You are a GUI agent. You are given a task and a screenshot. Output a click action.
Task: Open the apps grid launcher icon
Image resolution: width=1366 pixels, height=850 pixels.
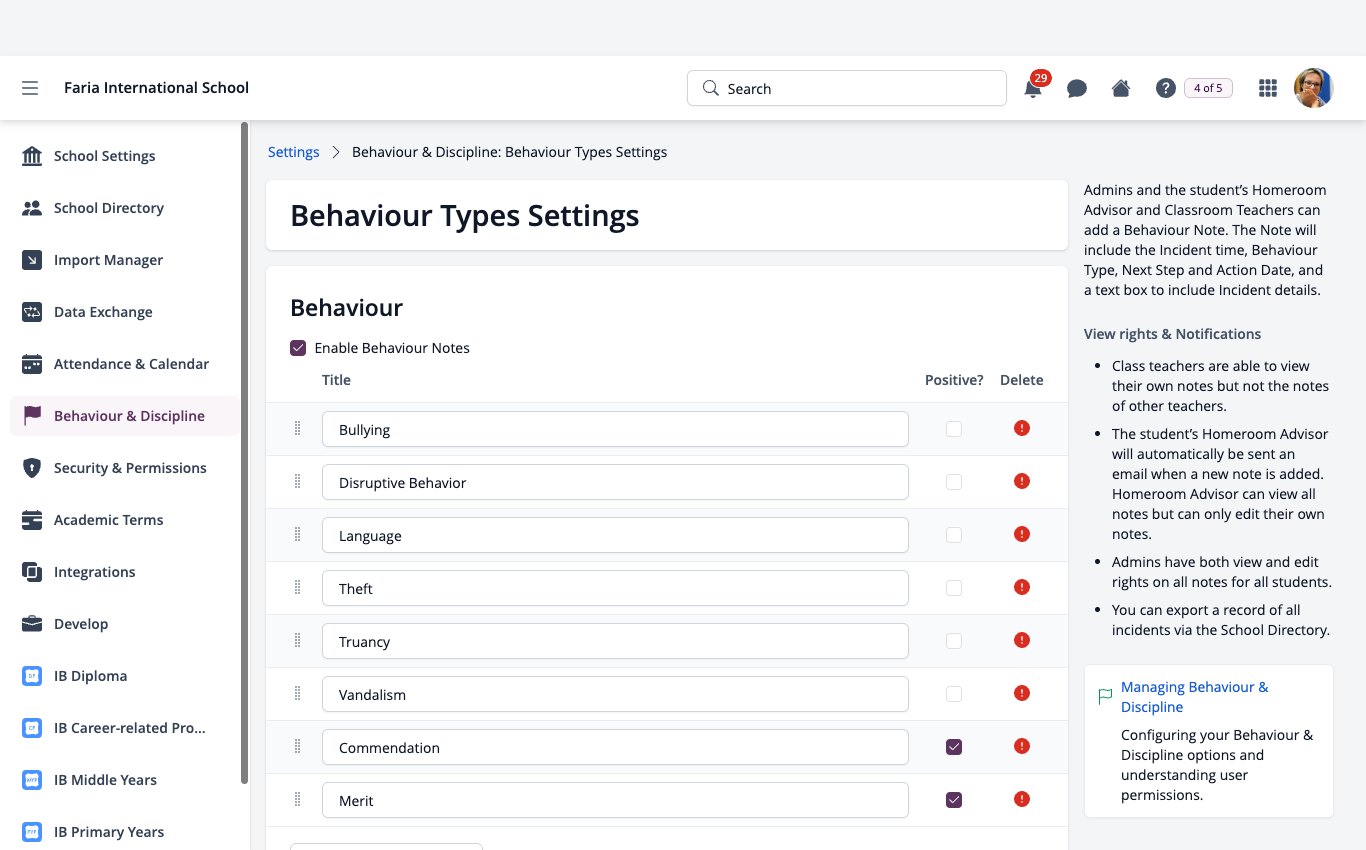[1268, 88]
